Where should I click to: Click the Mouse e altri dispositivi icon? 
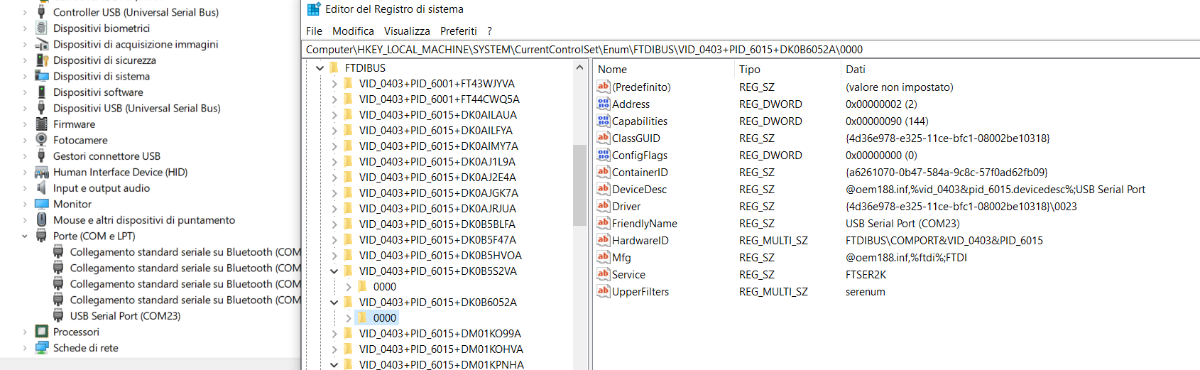(x=41, y=220)
